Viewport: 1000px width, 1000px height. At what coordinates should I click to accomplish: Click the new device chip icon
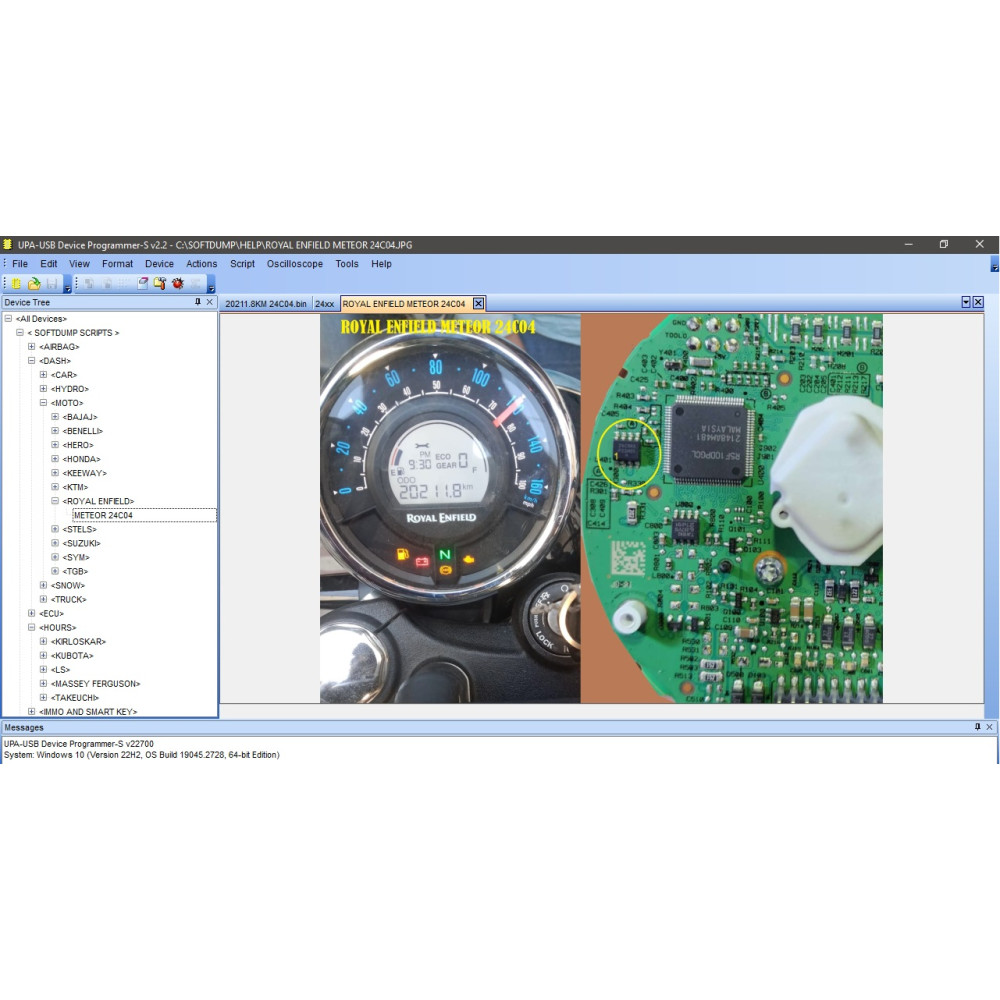(16, 283)
